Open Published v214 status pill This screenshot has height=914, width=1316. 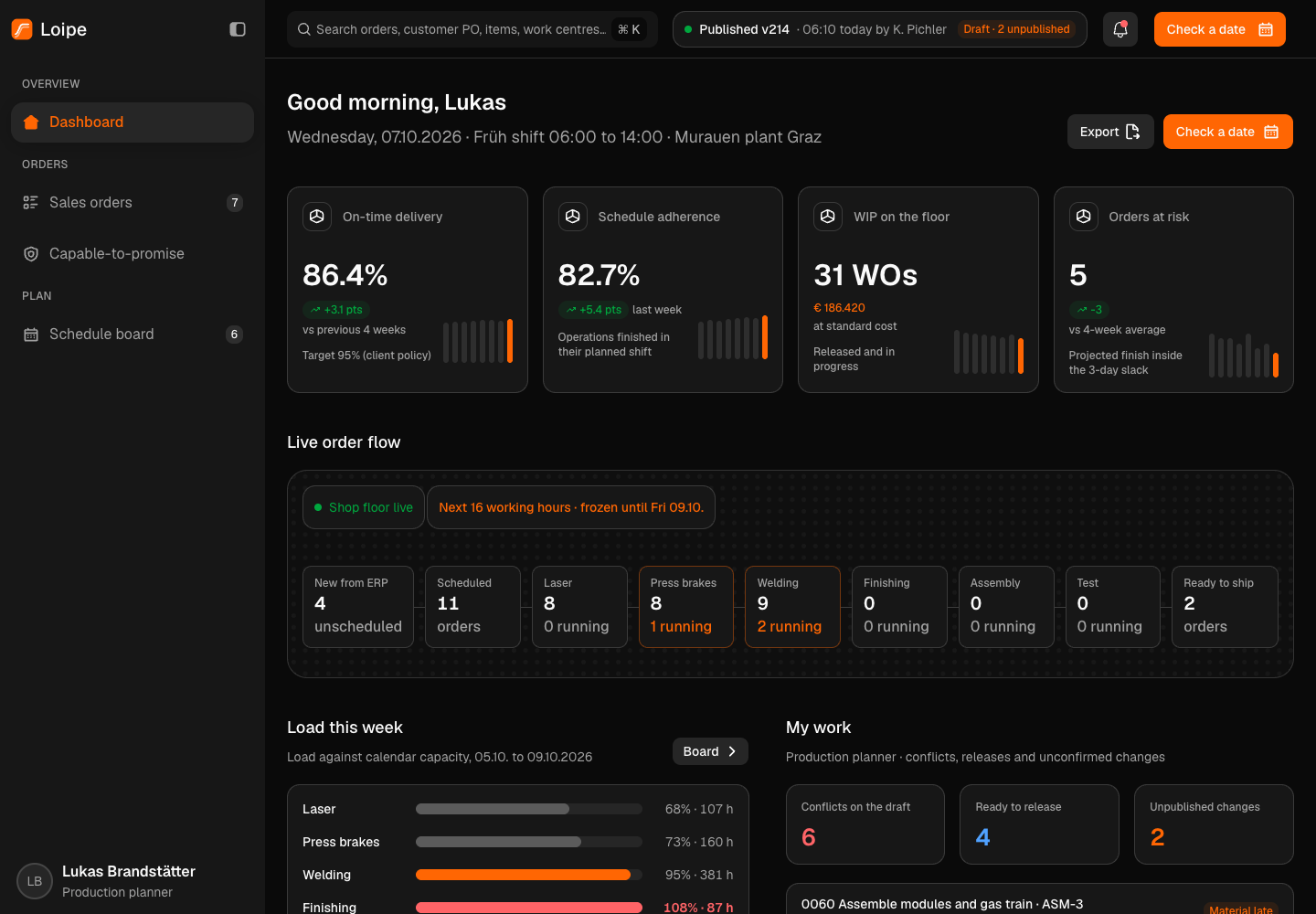(880, 29)
